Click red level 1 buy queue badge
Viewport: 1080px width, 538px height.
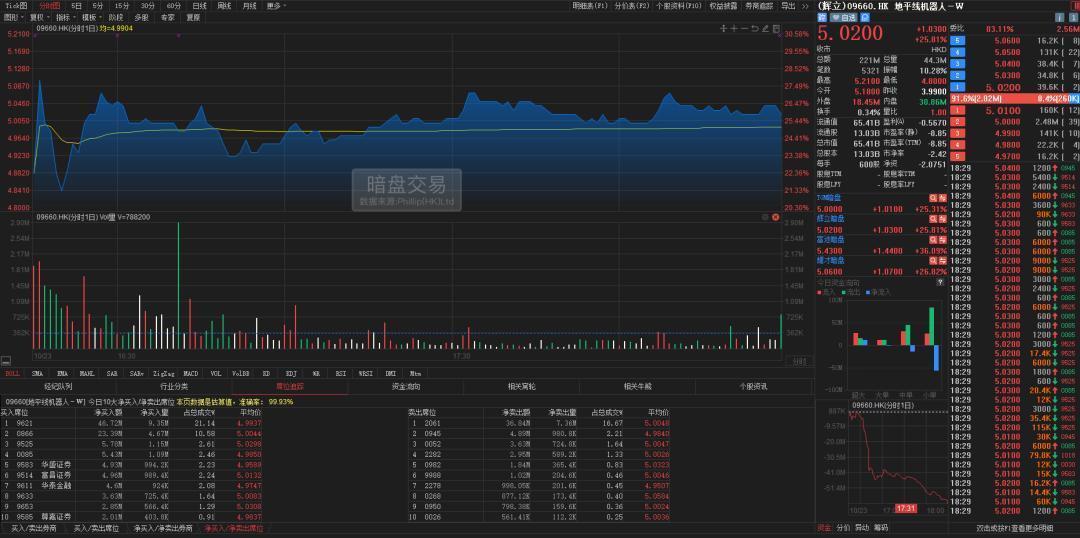click(955, 110)
